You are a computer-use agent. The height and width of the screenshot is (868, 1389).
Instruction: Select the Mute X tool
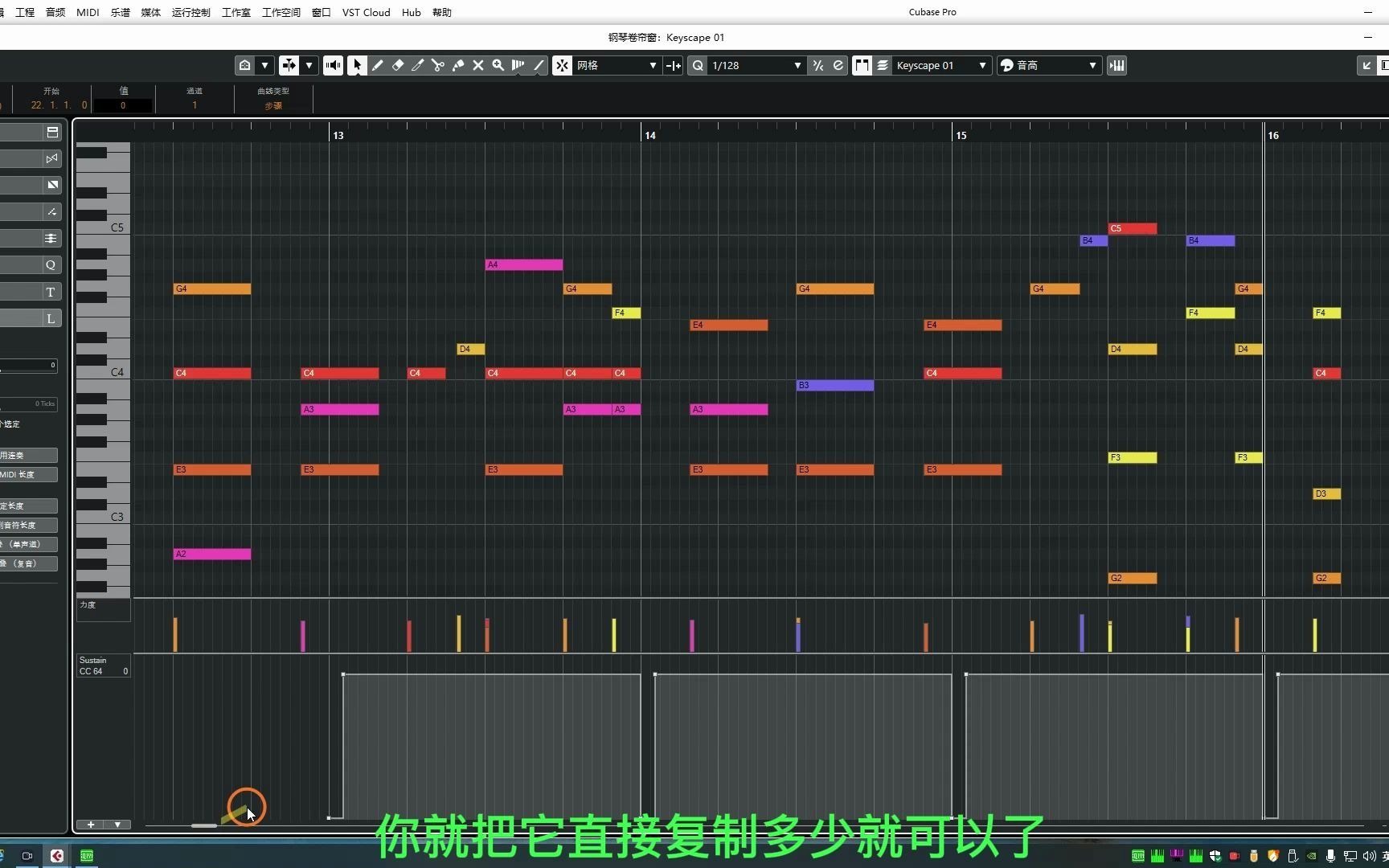point(477,65)
